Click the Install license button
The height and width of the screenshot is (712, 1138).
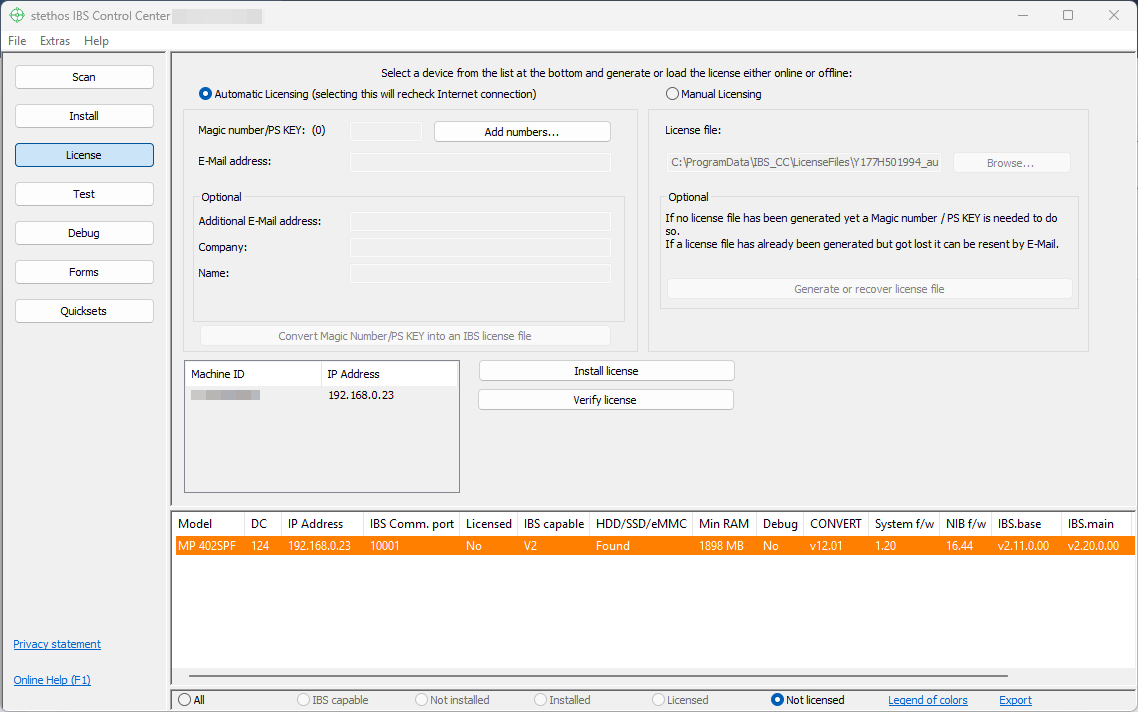[606, 371]
